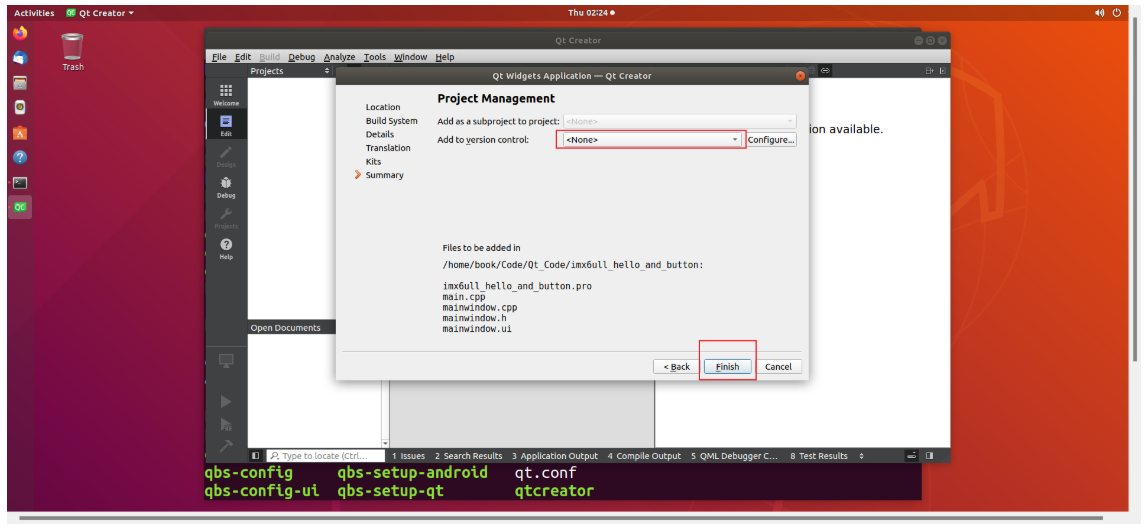This screenshot has width=1145, height=531.
Task: Launch Firefox from the dock
Action: [x=20, y=33]
